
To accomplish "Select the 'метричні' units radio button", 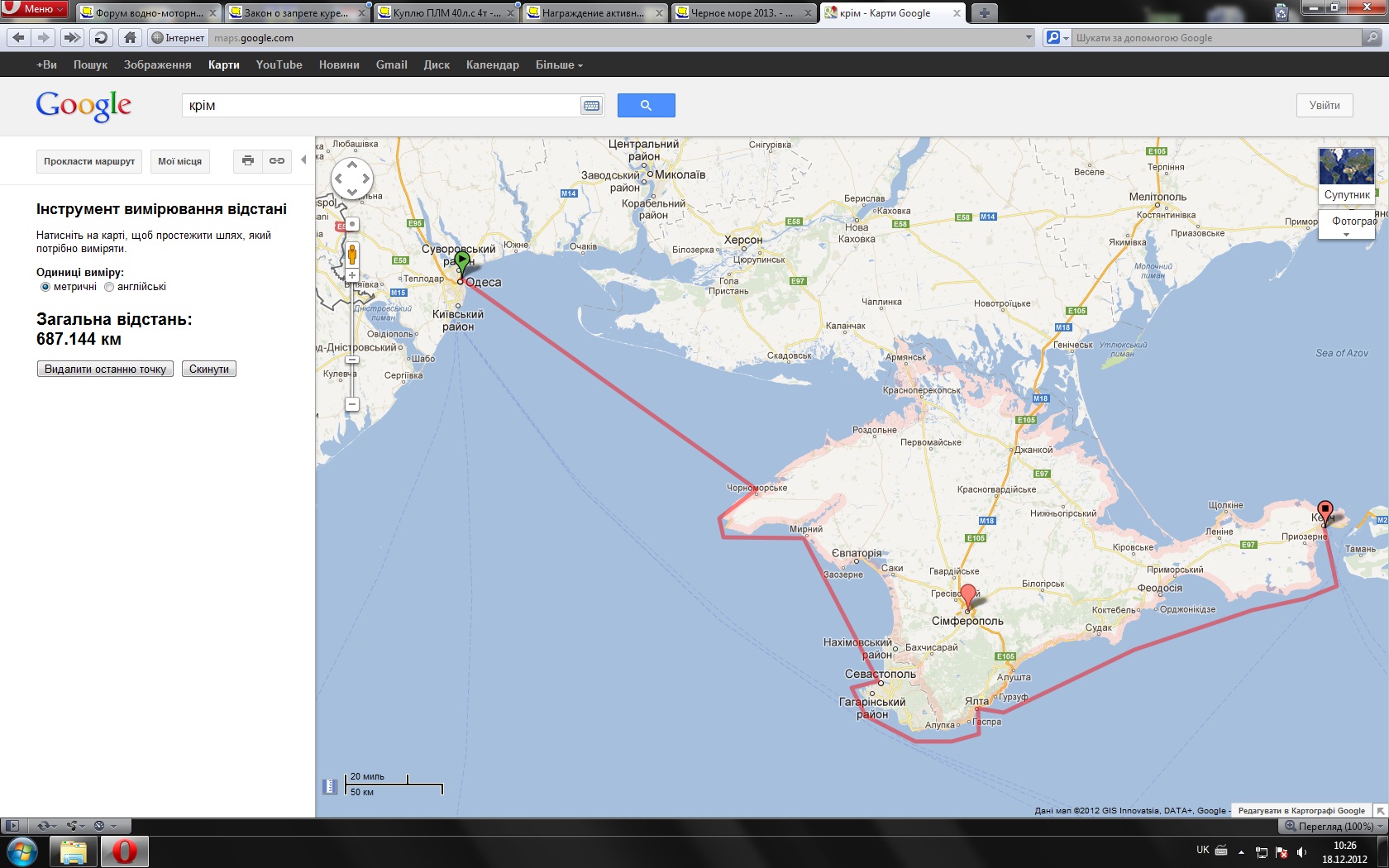I will [45, 287].
